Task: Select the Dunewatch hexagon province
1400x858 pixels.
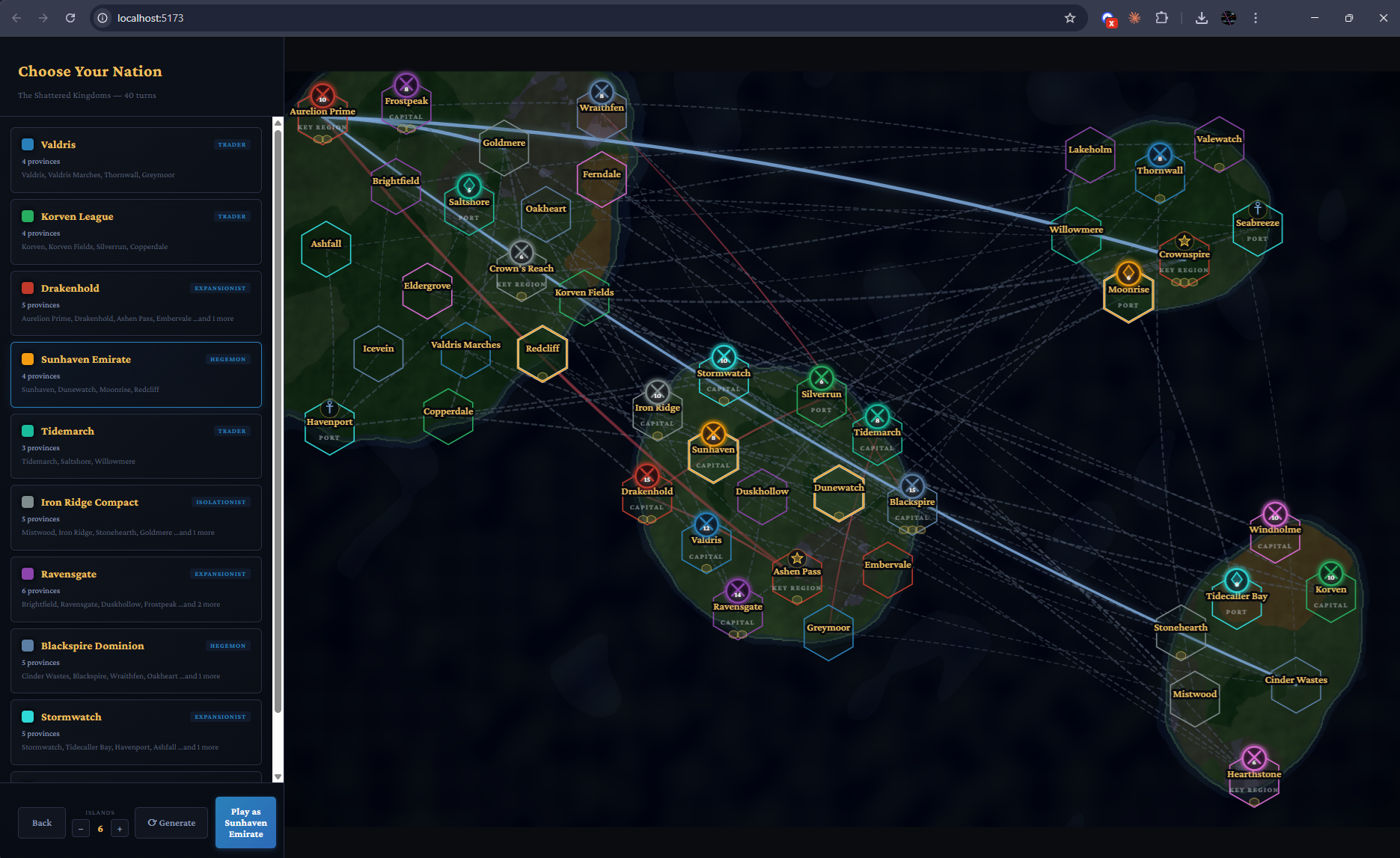Action: tap(839, 494)
